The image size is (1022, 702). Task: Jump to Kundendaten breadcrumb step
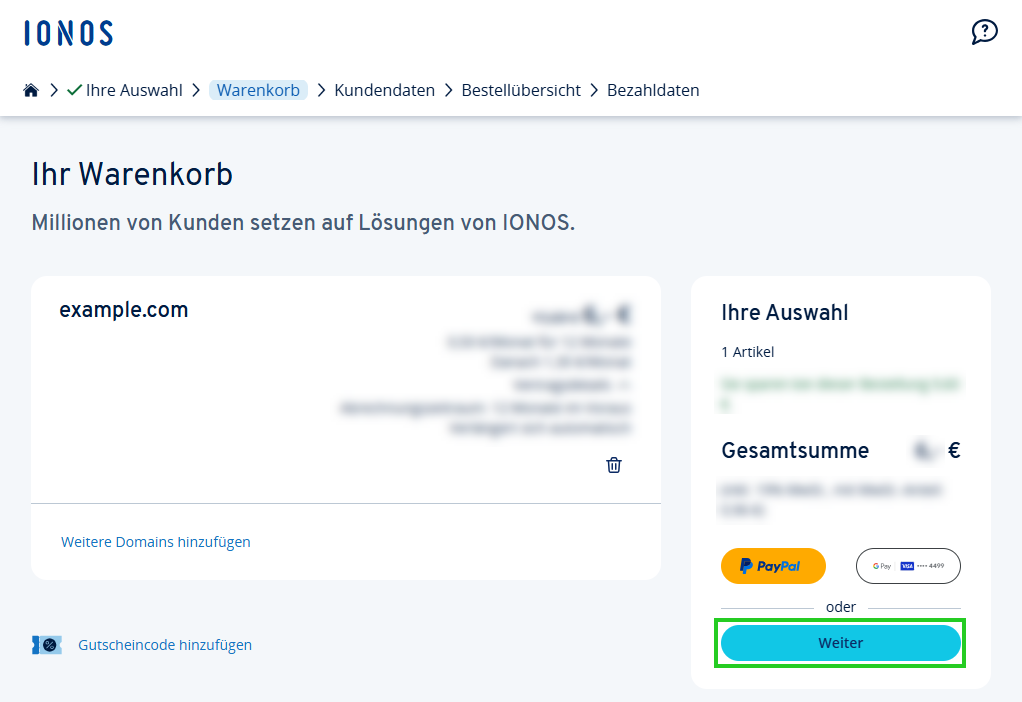tap(384, 90)
